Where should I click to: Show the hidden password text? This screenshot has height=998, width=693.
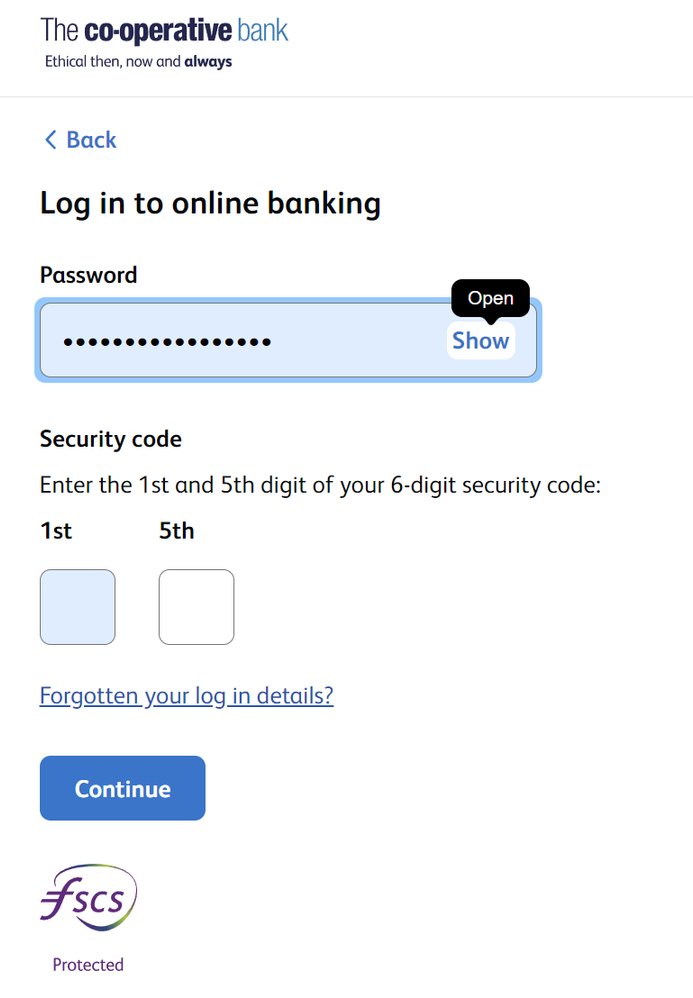480,341
